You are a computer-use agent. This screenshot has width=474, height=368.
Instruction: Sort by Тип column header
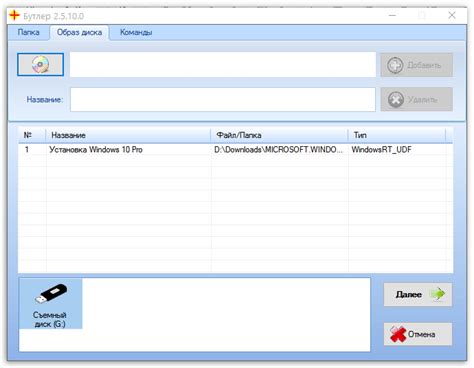coord(397,135)
